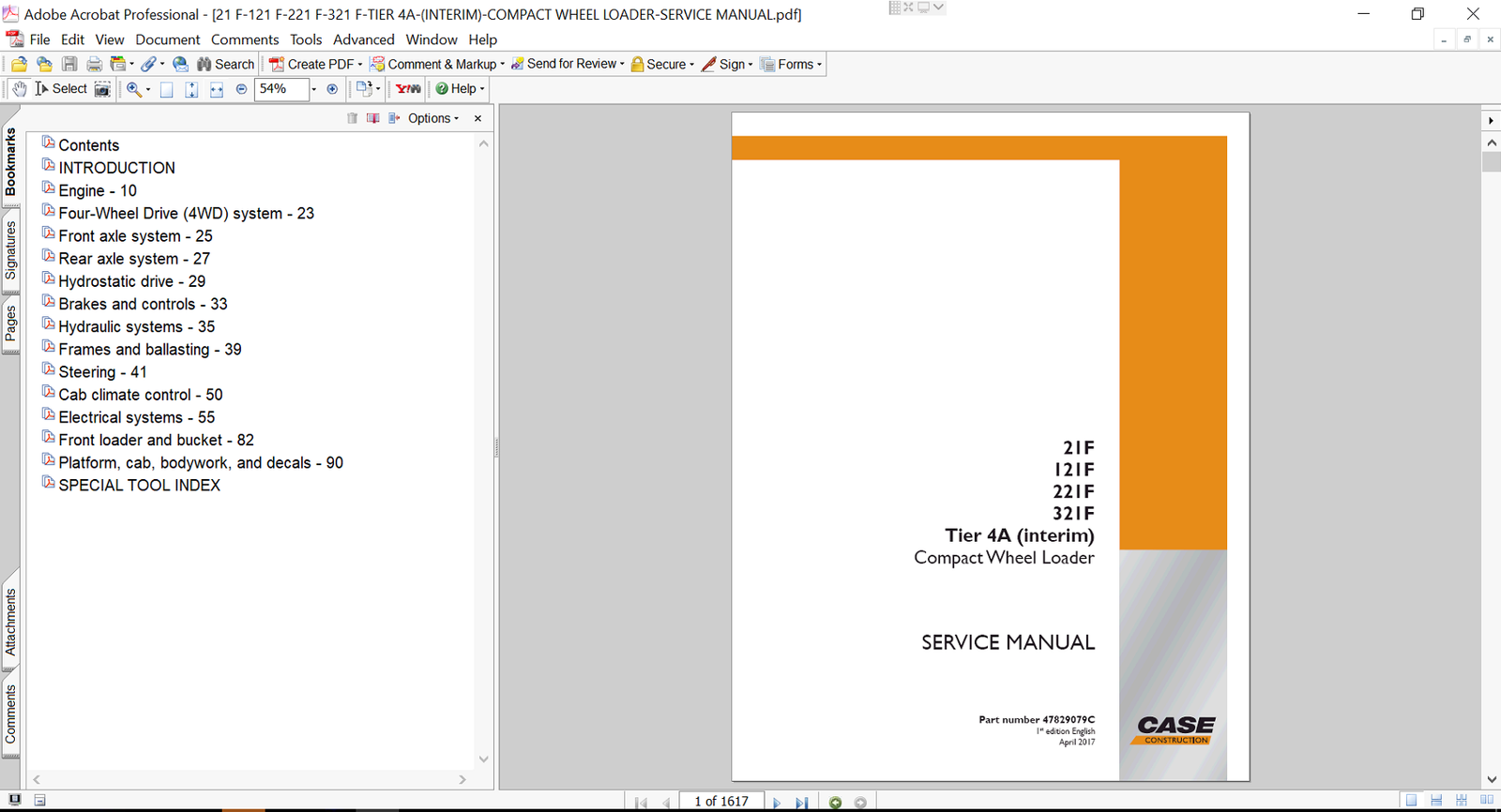
Task: Switch to Continuous page layout
Action: point(1436,801)
